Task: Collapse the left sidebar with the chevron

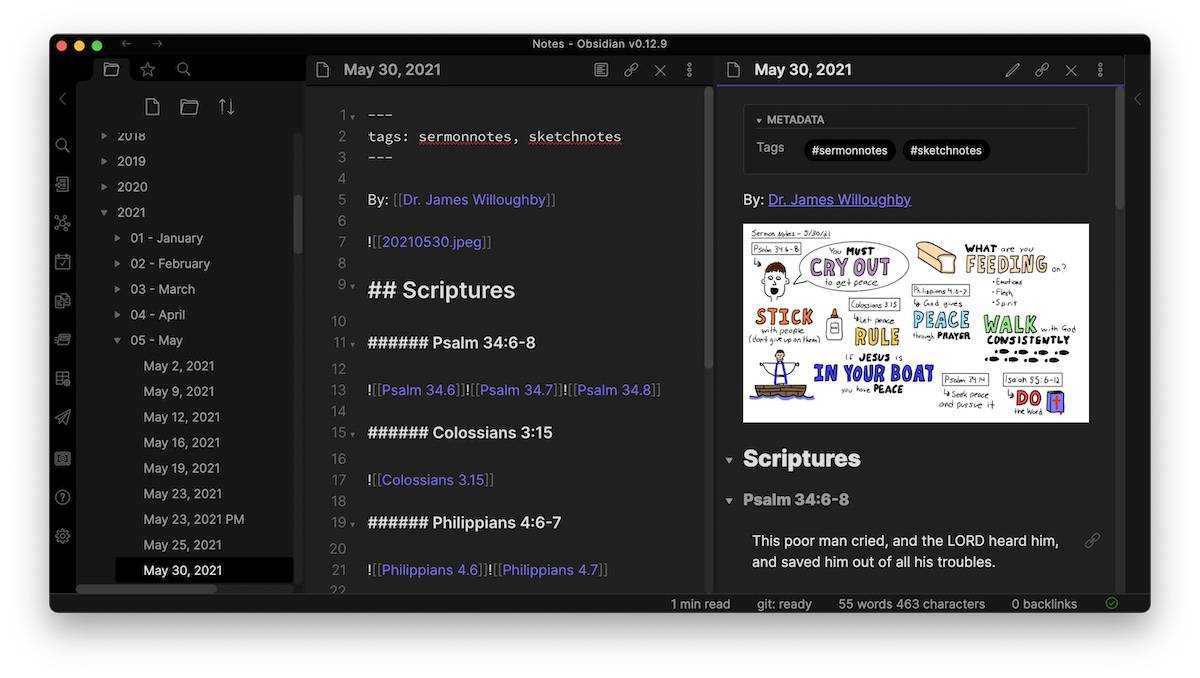Action: coord(62,99)
